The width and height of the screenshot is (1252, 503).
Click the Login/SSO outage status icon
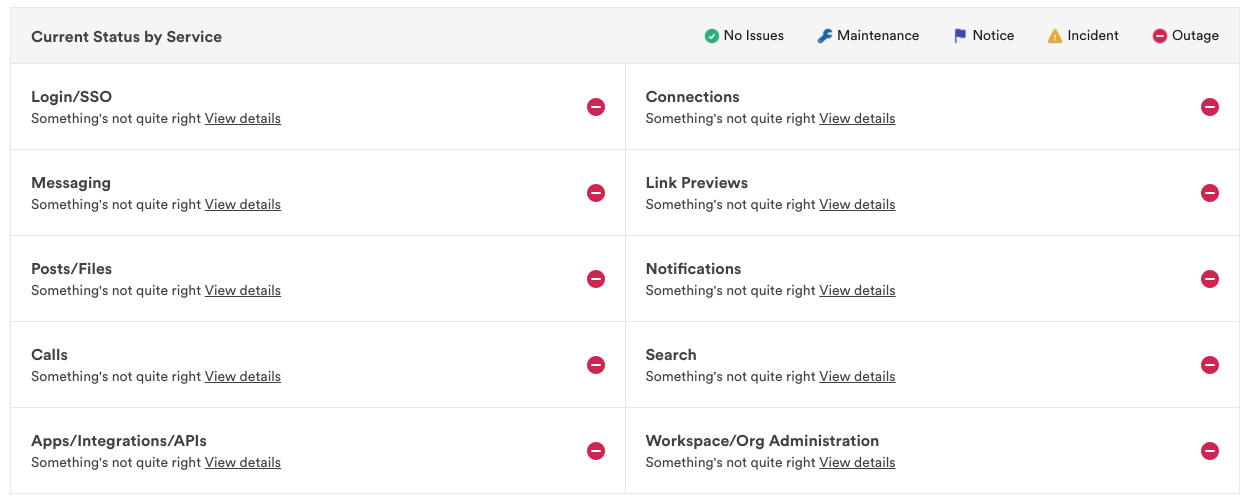[596, 107]
